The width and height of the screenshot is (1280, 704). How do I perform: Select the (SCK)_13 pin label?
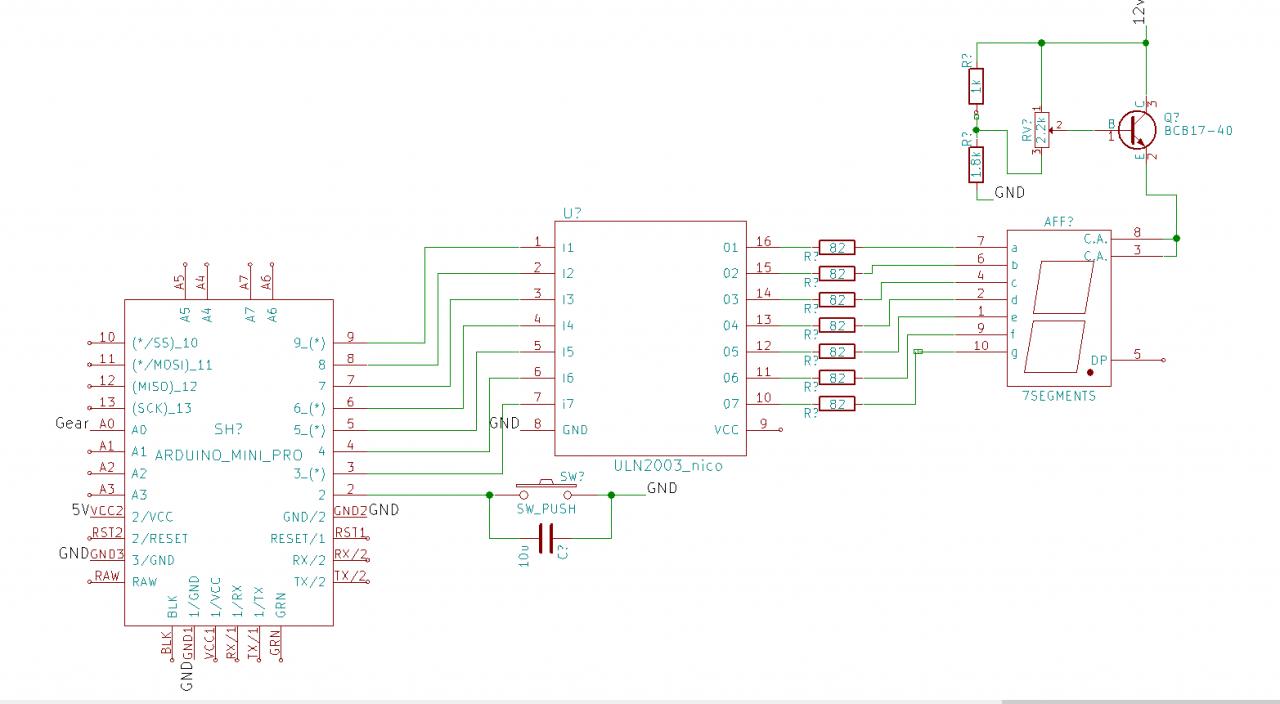pos(161,408)
